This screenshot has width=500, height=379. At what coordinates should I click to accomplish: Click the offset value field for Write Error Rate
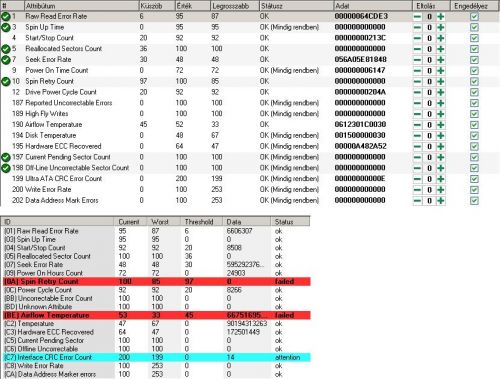[x=429, y=190]
